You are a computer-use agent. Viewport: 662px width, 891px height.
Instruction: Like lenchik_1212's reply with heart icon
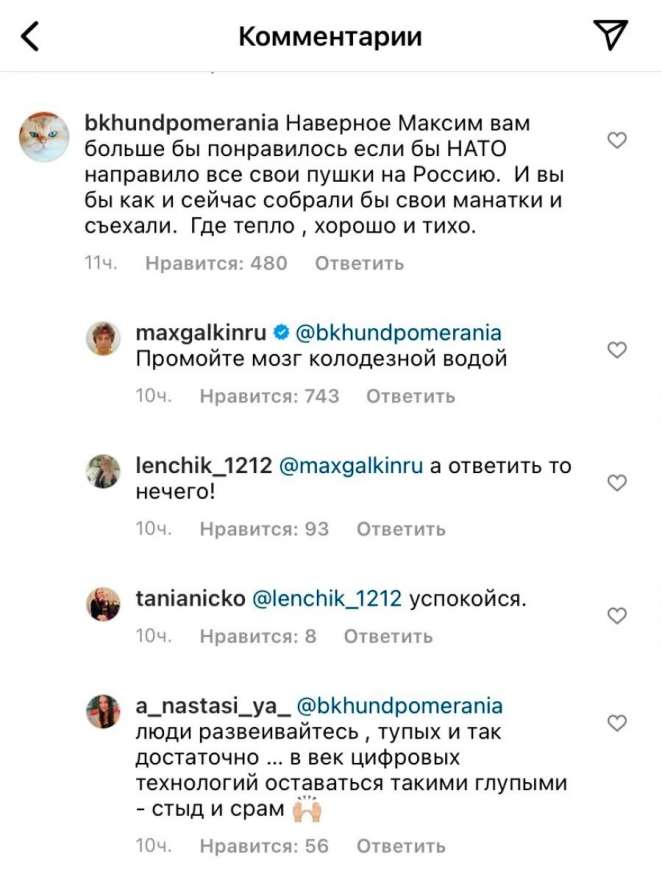click(617, 482)
